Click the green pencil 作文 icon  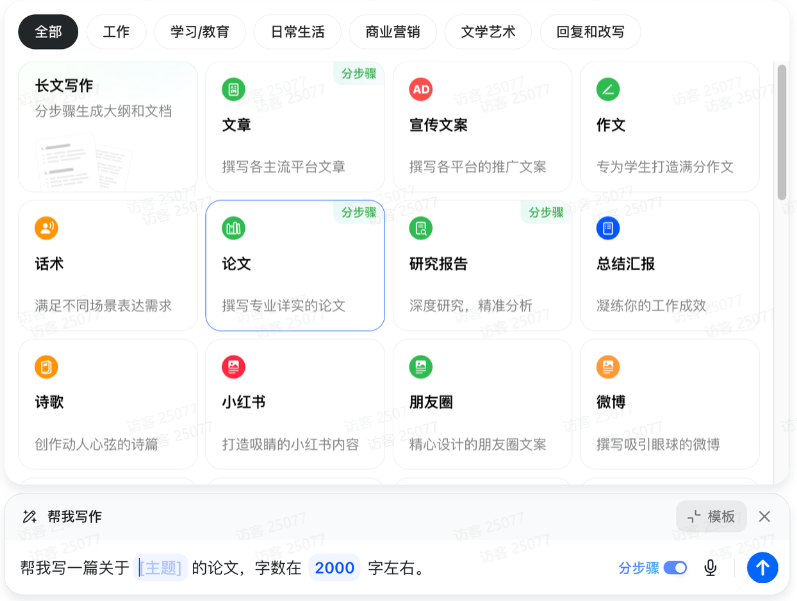pyautogui.click(x=608, y=89)
